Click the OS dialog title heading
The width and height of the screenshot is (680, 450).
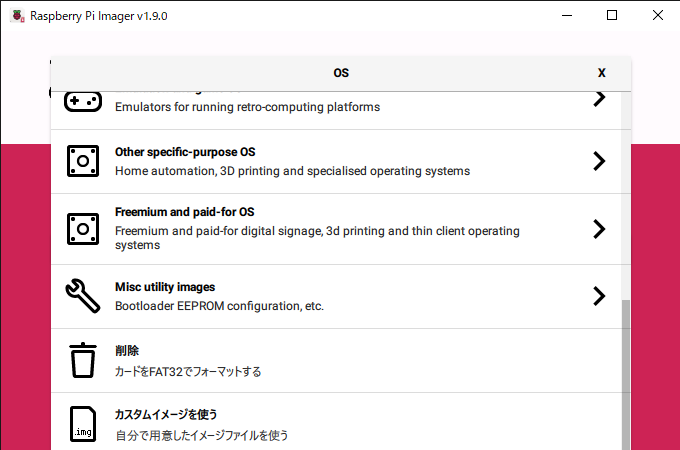[x=341, y=73]
